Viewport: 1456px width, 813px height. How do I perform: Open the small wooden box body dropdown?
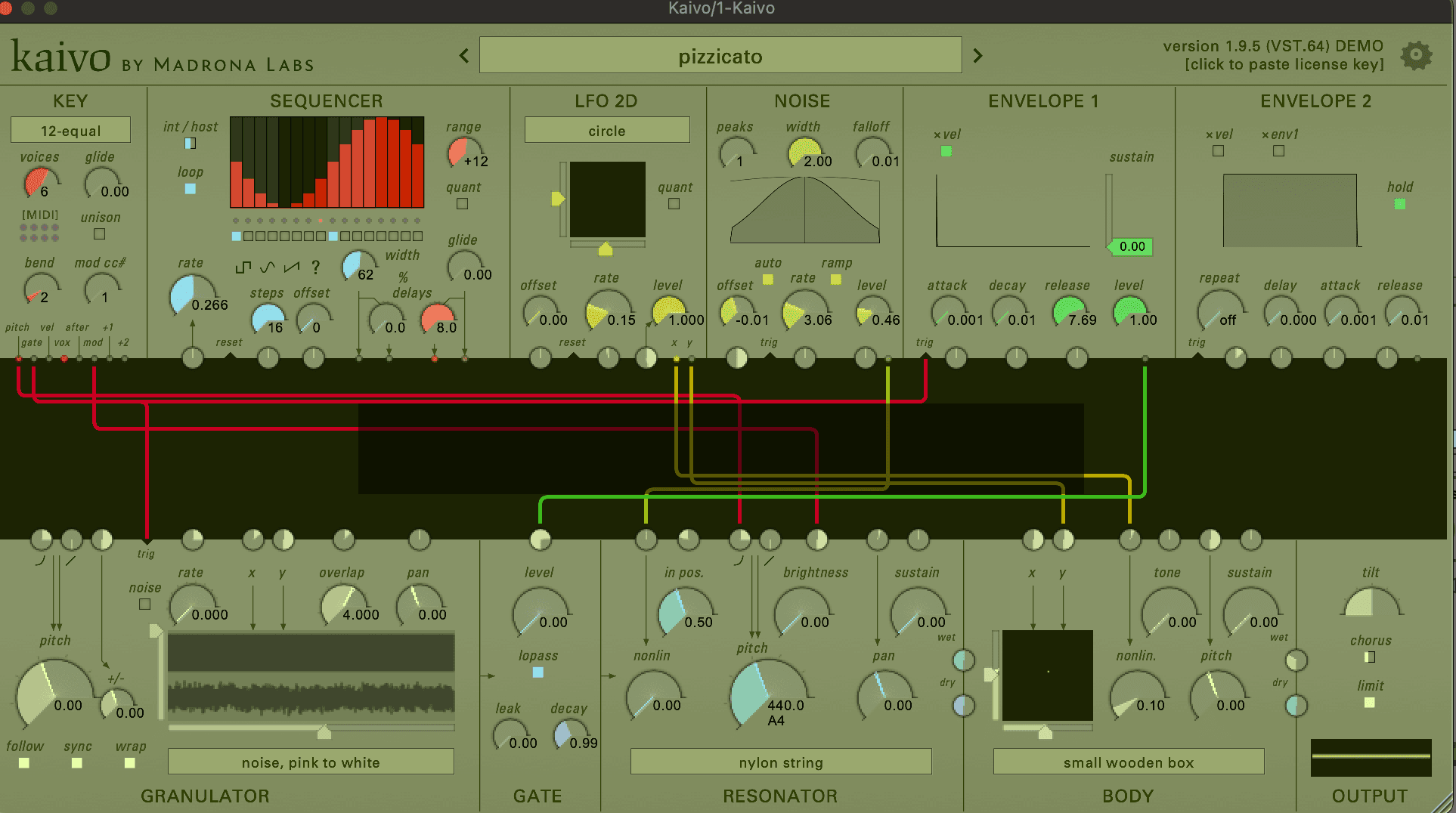point(1129,762)
